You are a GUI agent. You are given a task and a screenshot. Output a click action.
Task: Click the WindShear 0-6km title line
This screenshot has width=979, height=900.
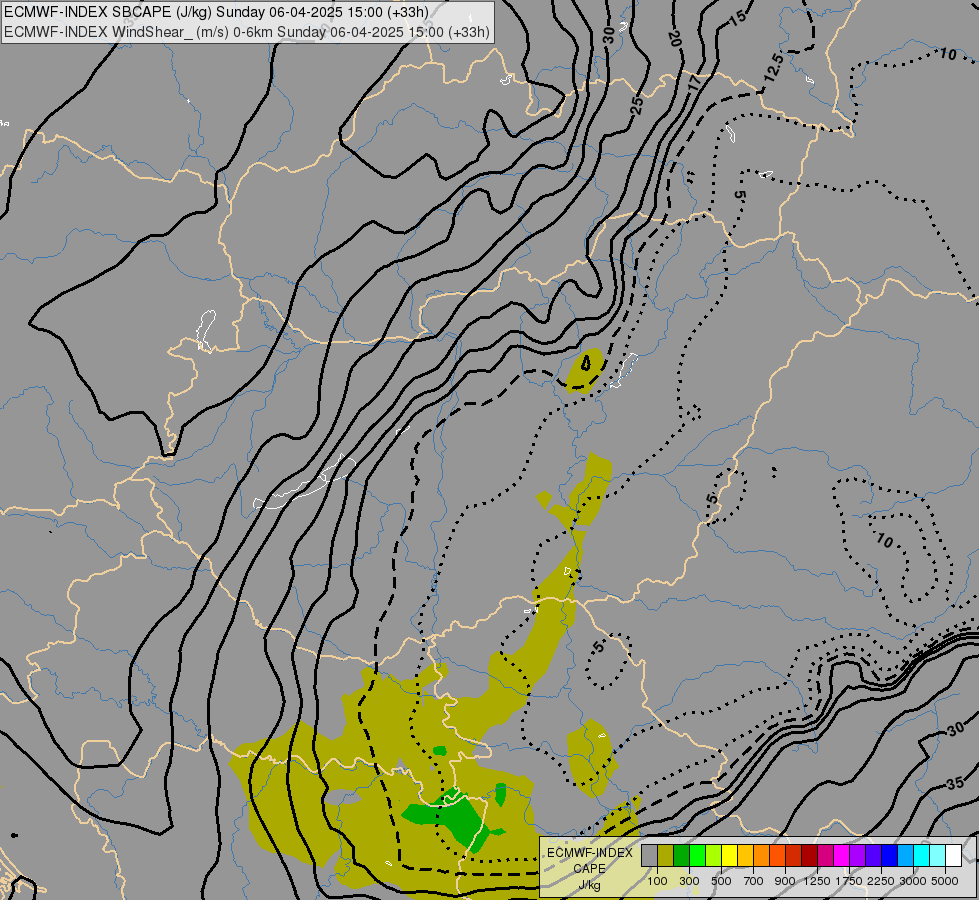(x=247, y=32)
